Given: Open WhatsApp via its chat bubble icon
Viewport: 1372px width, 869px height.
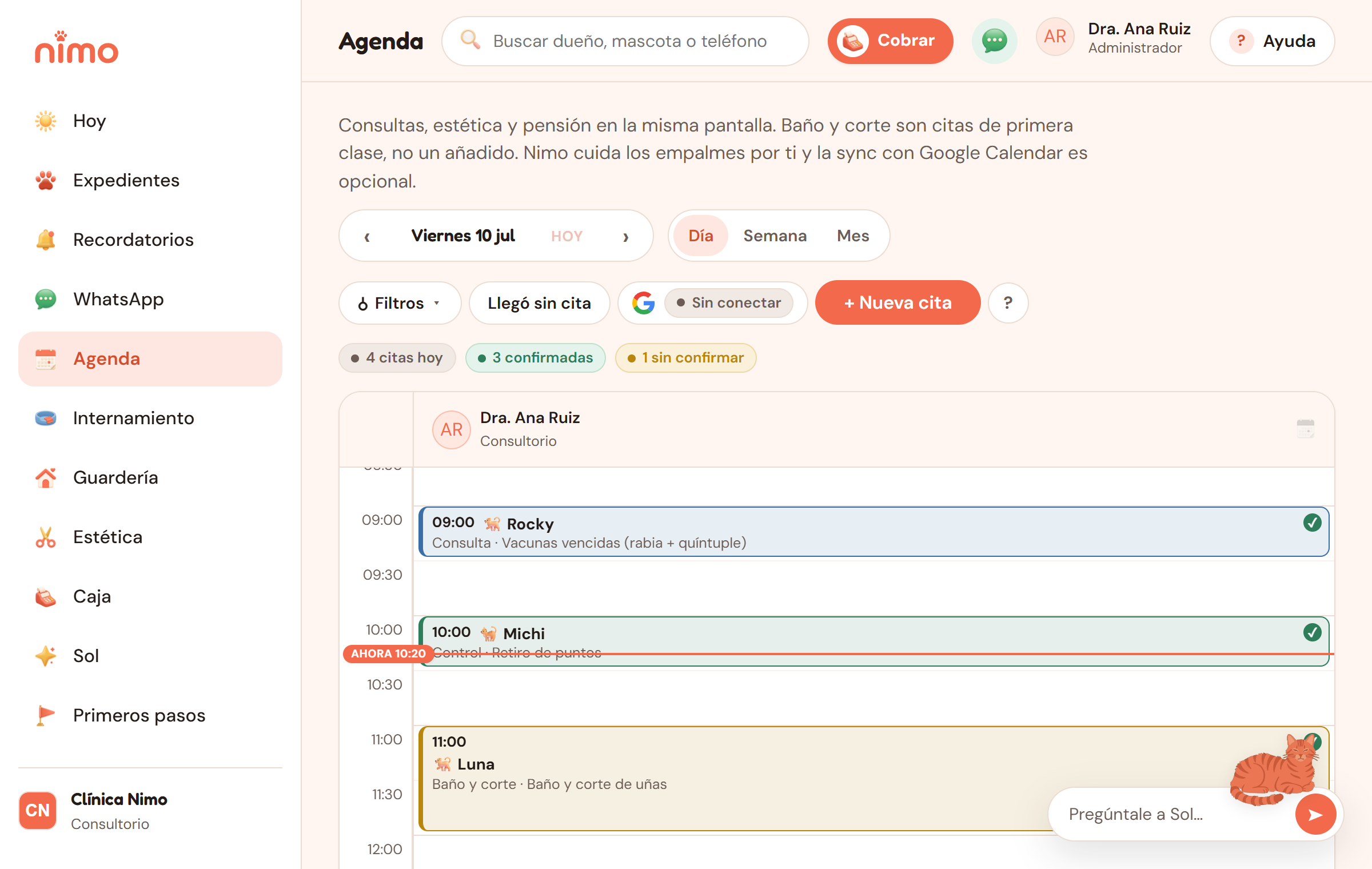Looking at the screenshot, I should 46,300.
